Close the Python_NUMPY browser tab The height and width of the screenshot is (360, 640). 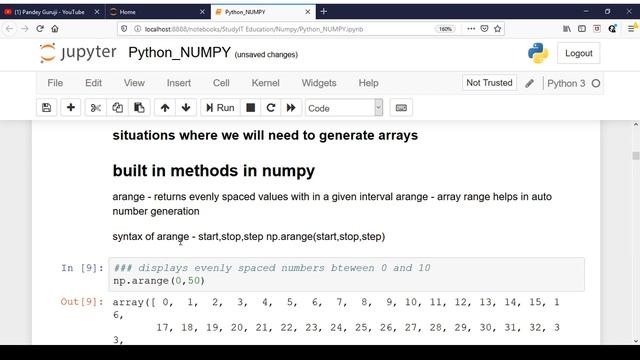click(x=308, y=12)
